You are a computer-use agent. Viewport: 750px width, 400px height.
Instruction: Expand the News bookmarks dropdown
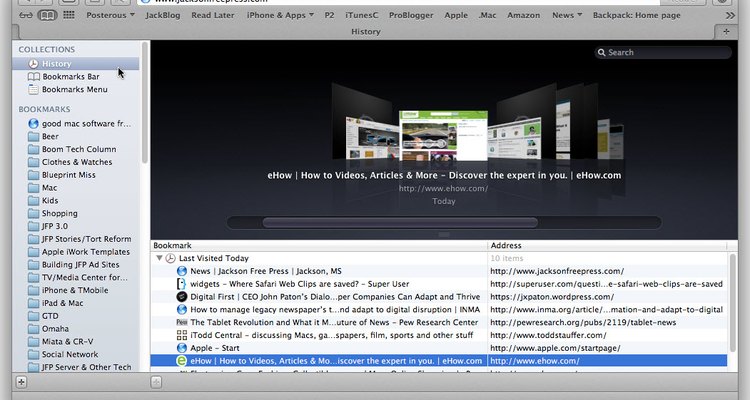pyautogui.click(x=567, y=15)
